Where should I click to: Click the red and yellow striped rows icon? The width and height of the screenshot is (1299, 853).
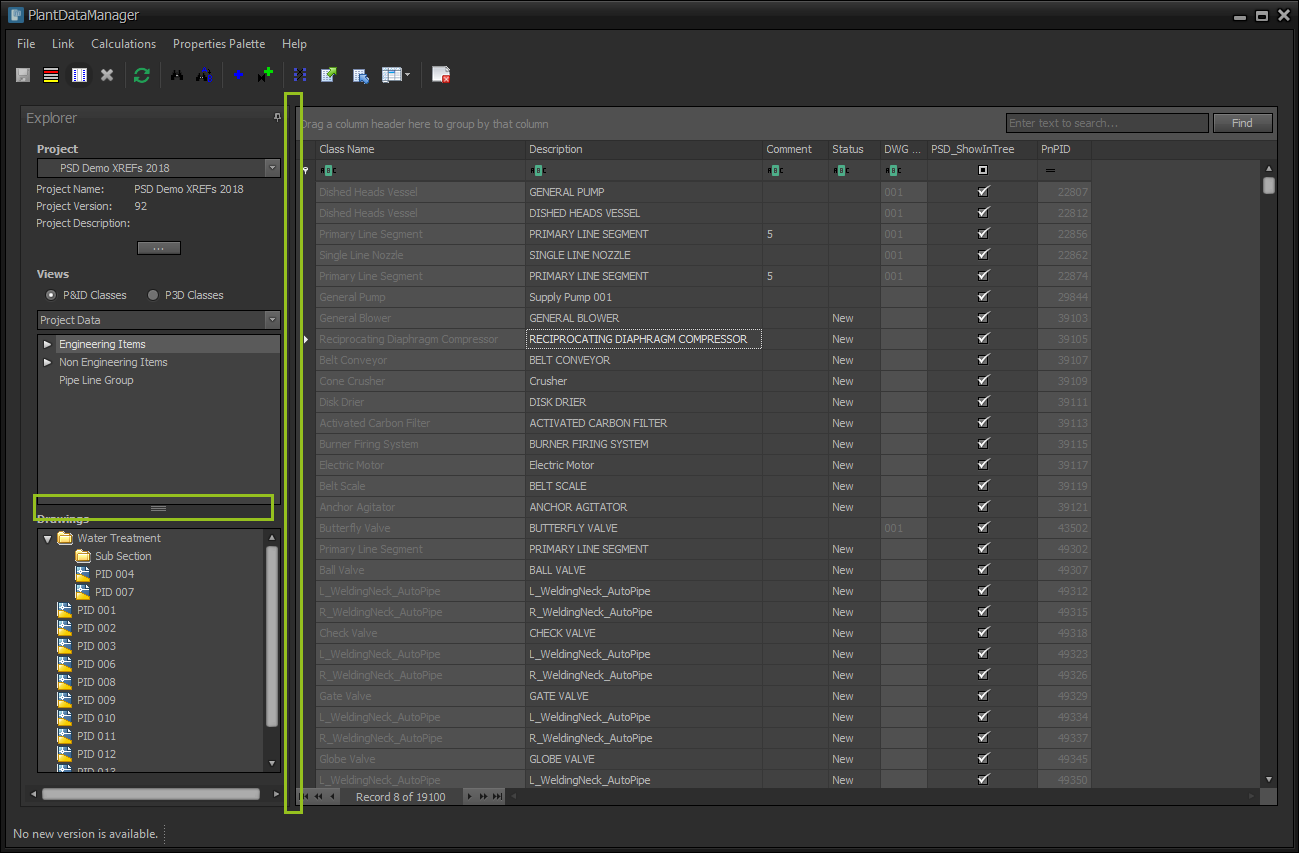[x=51, y=75]
